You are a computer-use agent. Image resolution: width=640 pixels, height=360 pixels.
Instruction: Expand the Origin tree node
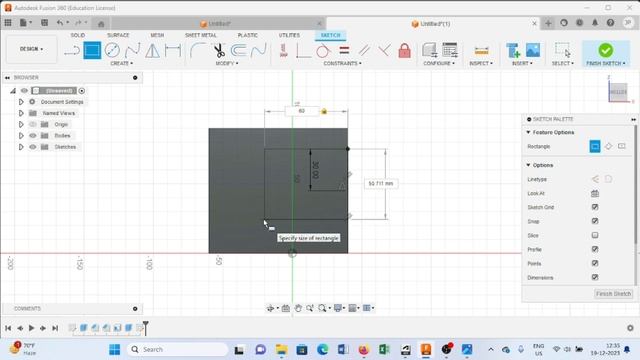pyautogui.click(x=21, y=124)
